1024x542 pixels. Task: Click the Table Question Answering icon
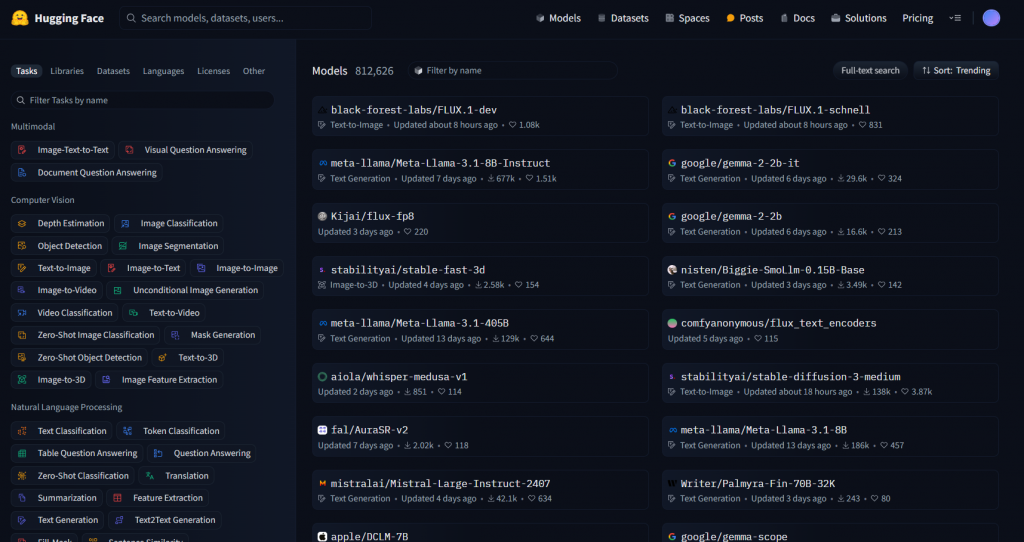point(22,453)
